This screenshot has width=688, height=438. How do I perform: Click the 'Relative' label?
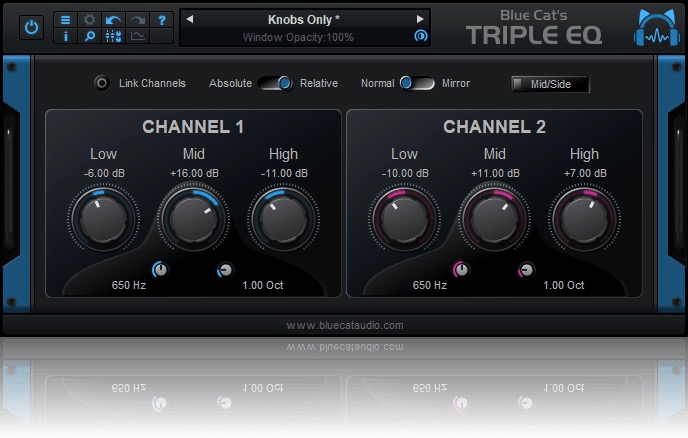(319, 83)
